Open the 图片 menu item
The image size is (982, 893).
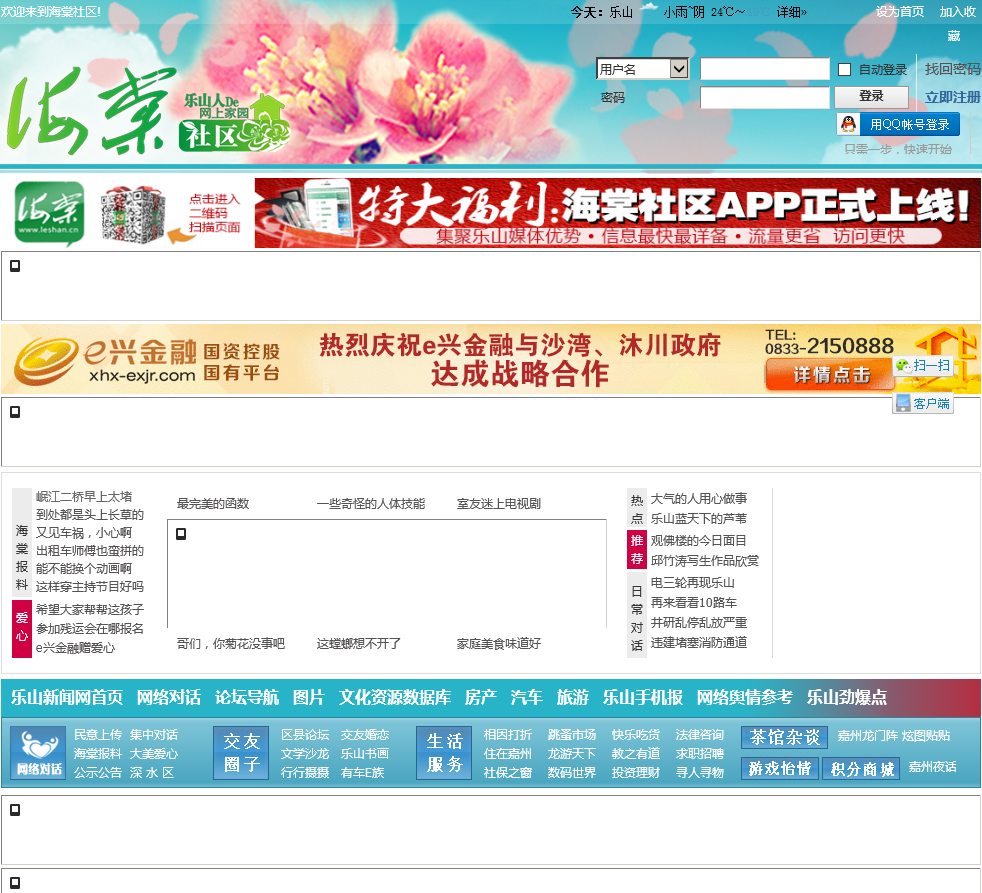tap(309, 698)
